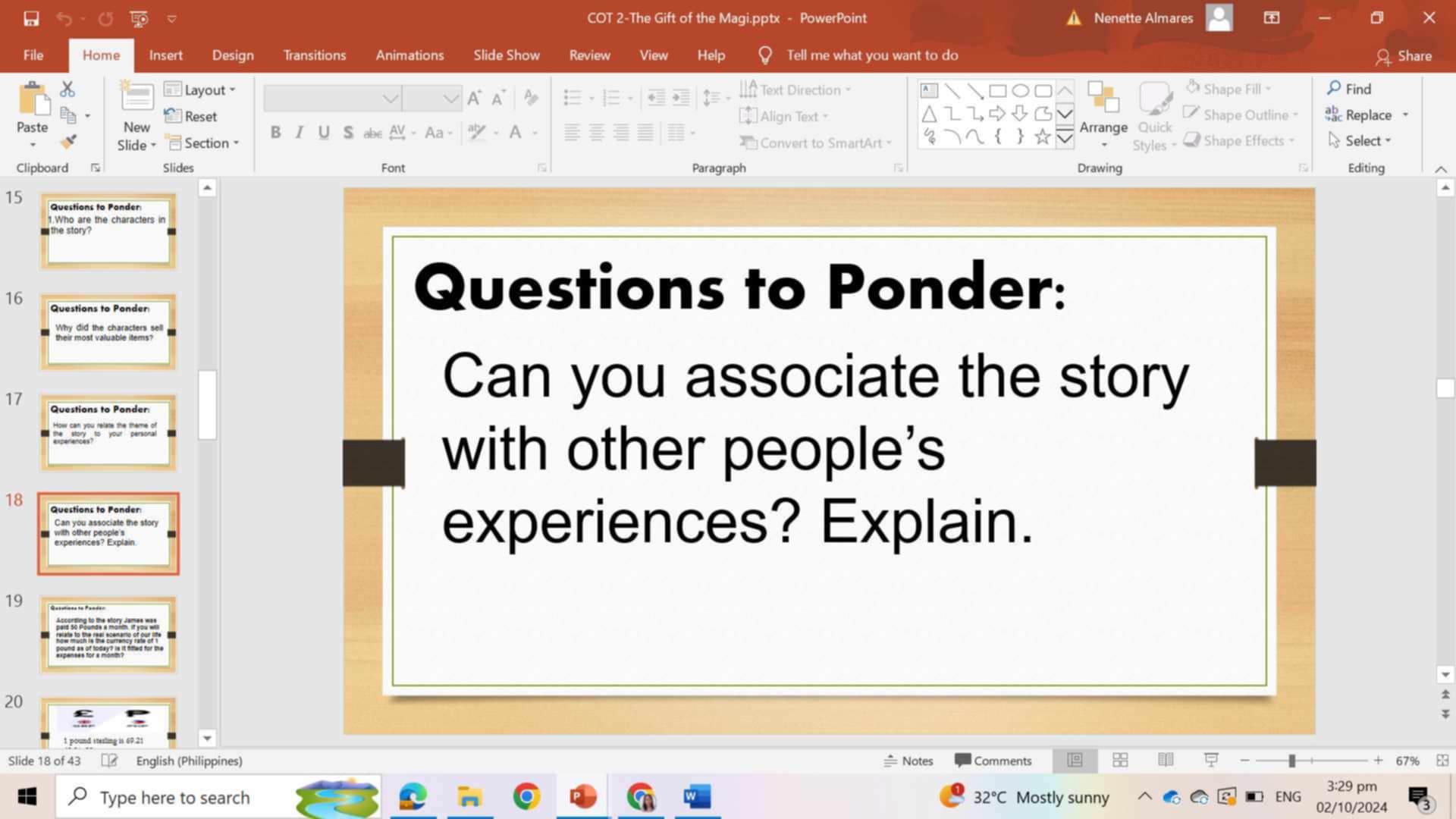Select the Text Box shape in gallery
The width and height of the screenshot is (1456, 819).
[x=929, y=91]
